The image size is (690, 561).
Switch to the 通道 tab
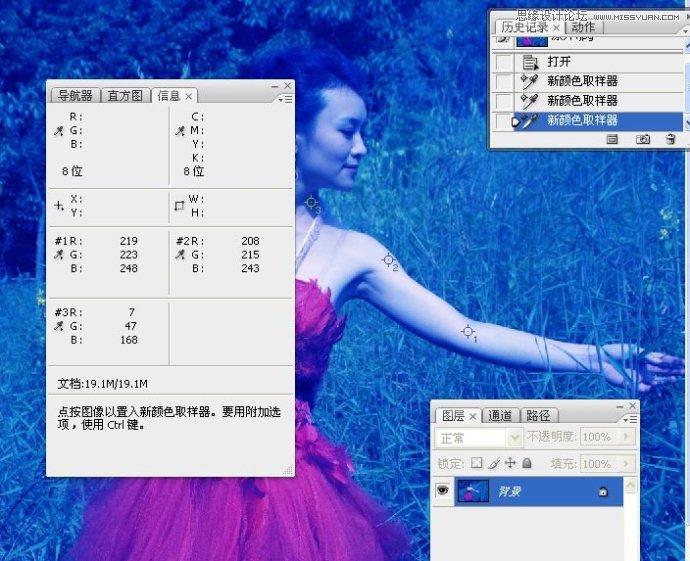click(500, 416)
